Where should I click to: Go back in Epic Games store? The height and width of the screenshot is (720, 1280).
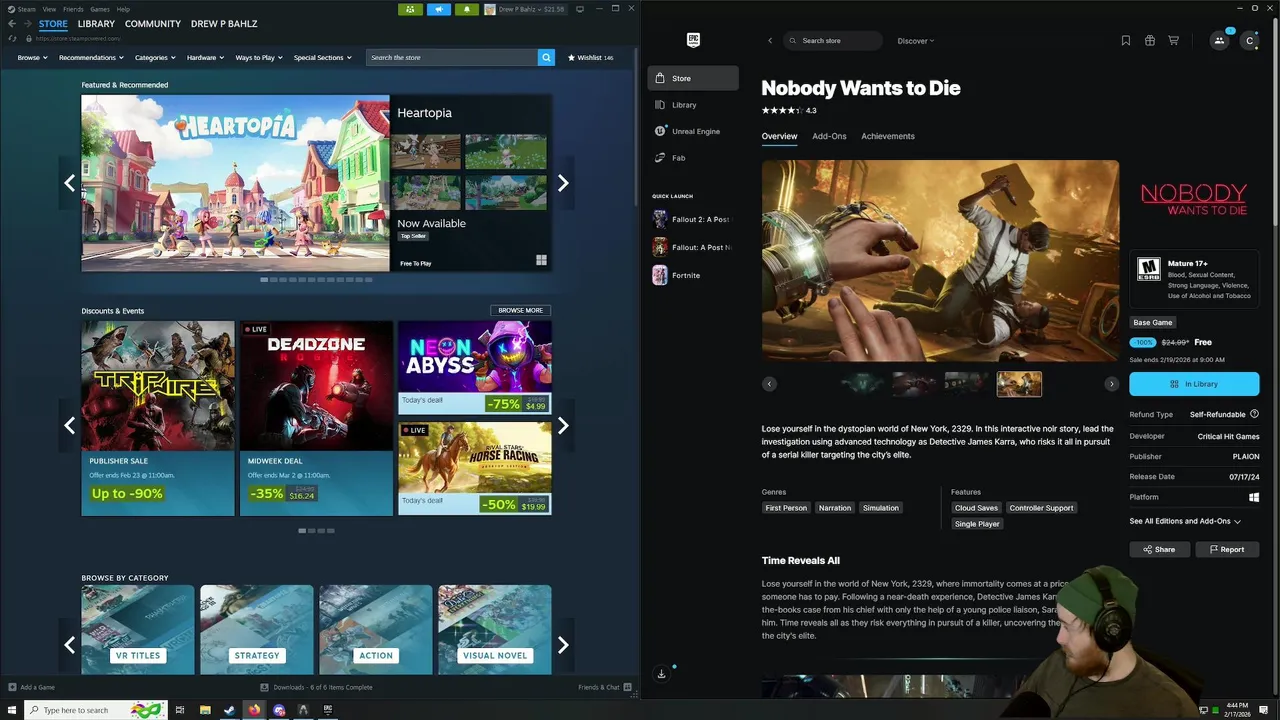[770, 41]
